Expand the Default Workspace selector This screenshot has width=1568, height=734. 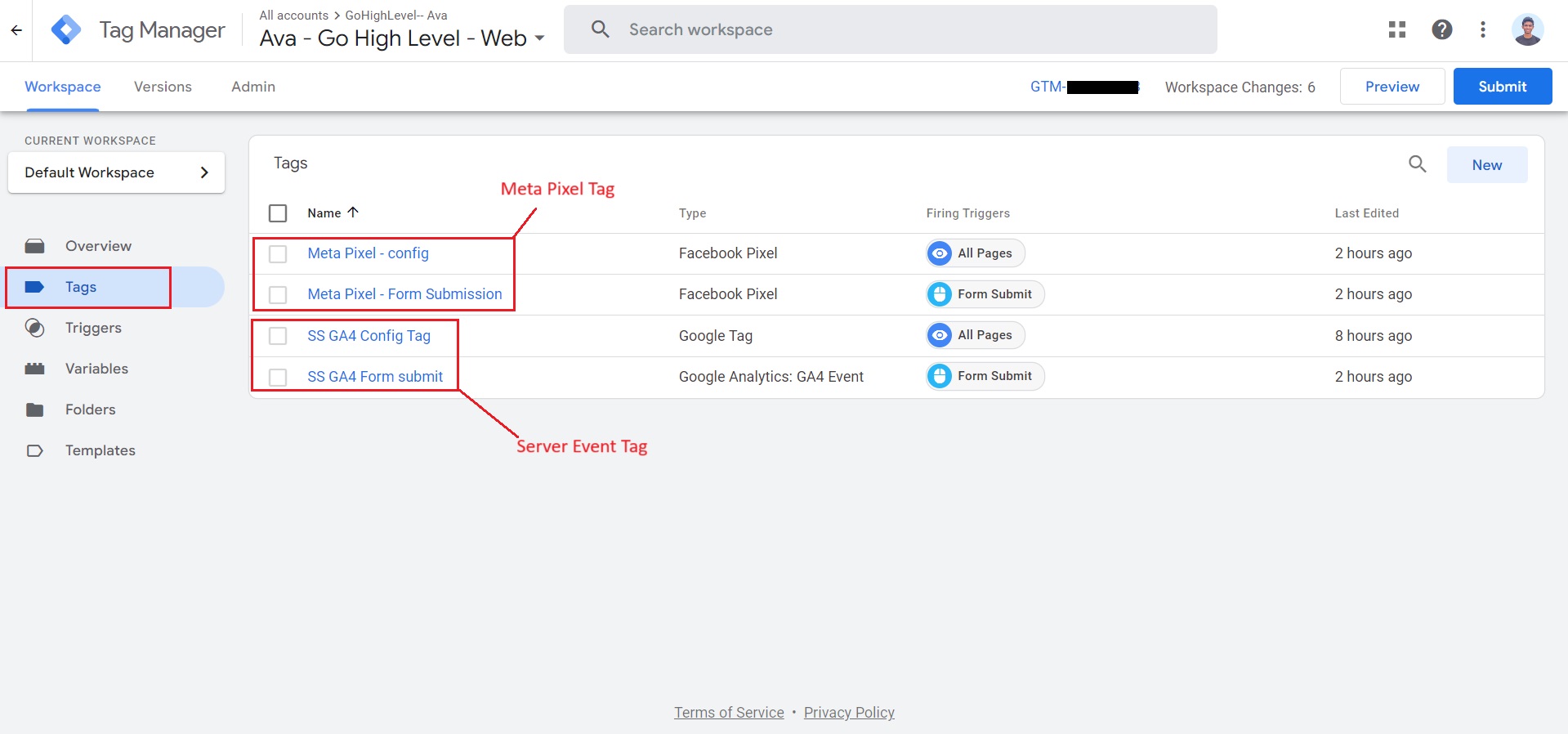tap(116, 172)
